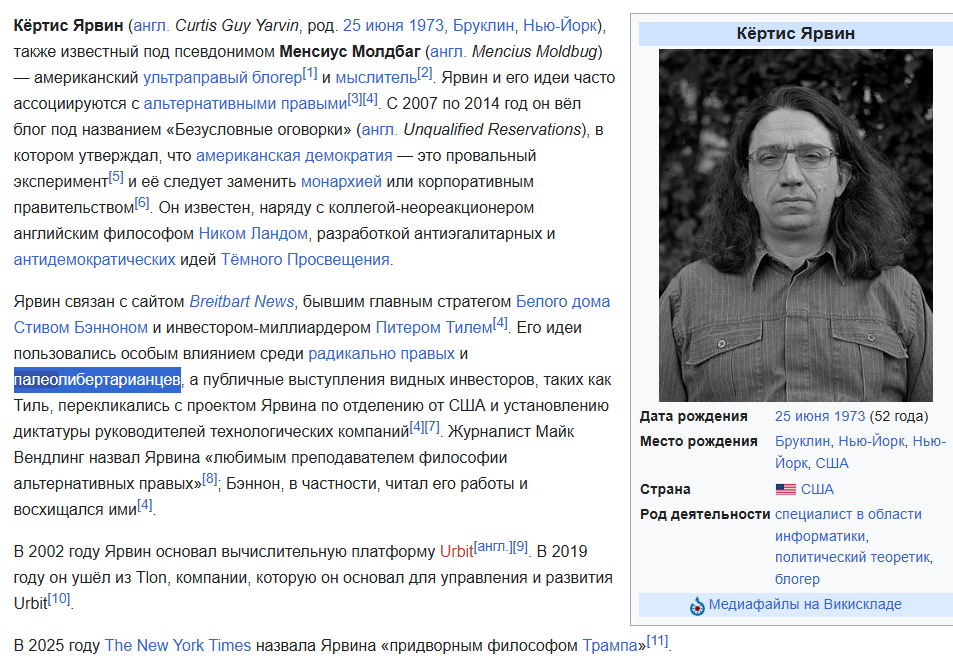
Task: Follow Белого дома link
Action: 563,302
